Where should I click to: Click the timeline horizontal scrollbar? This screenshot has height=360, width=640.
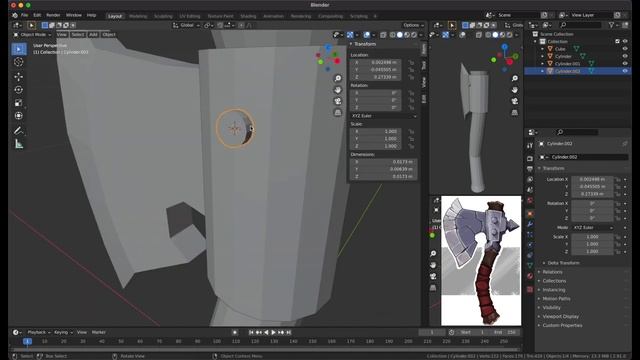coord(267,350)
